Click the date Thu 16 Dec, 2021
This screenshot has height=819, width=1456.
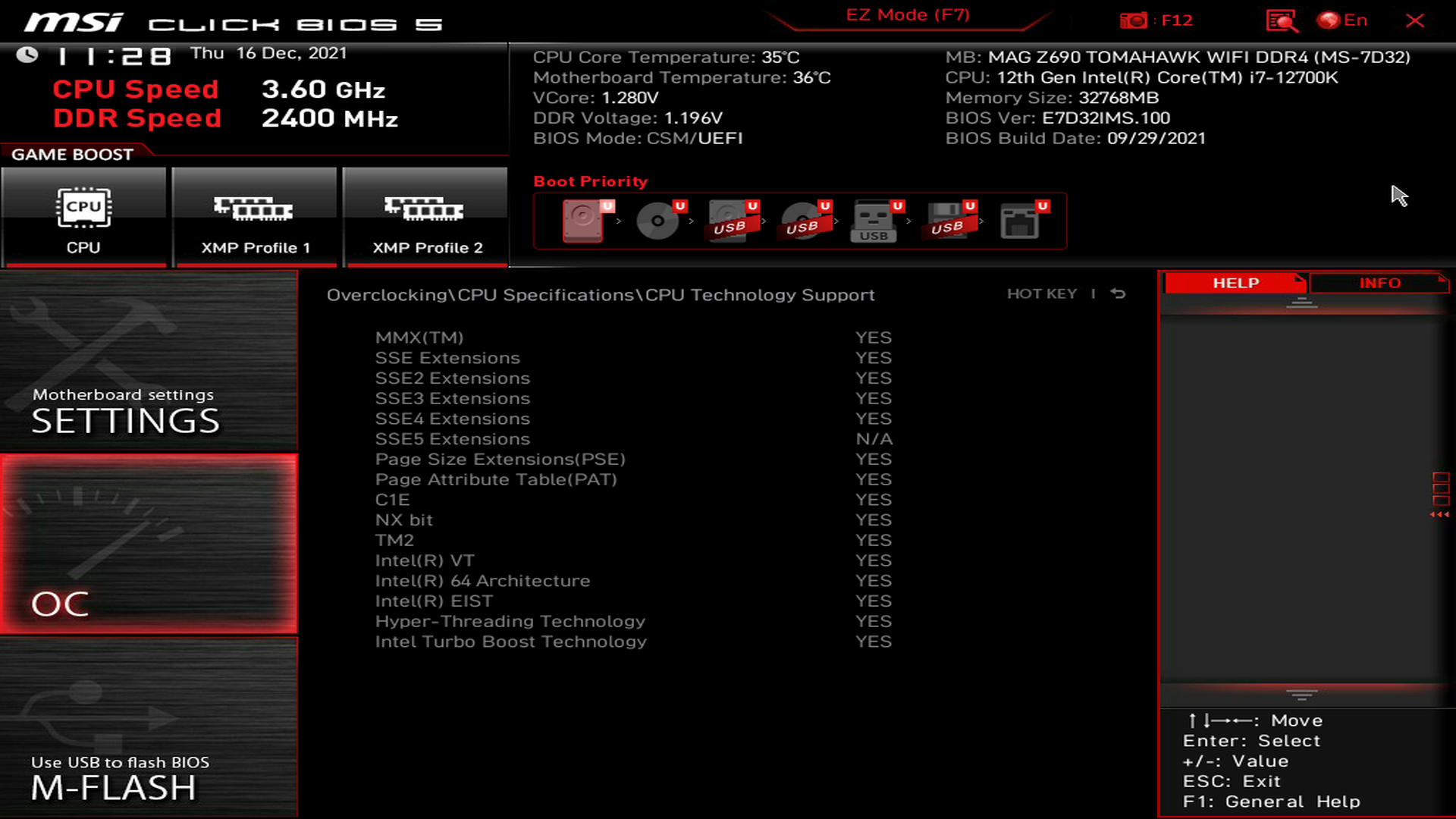(x=268, y=53)
